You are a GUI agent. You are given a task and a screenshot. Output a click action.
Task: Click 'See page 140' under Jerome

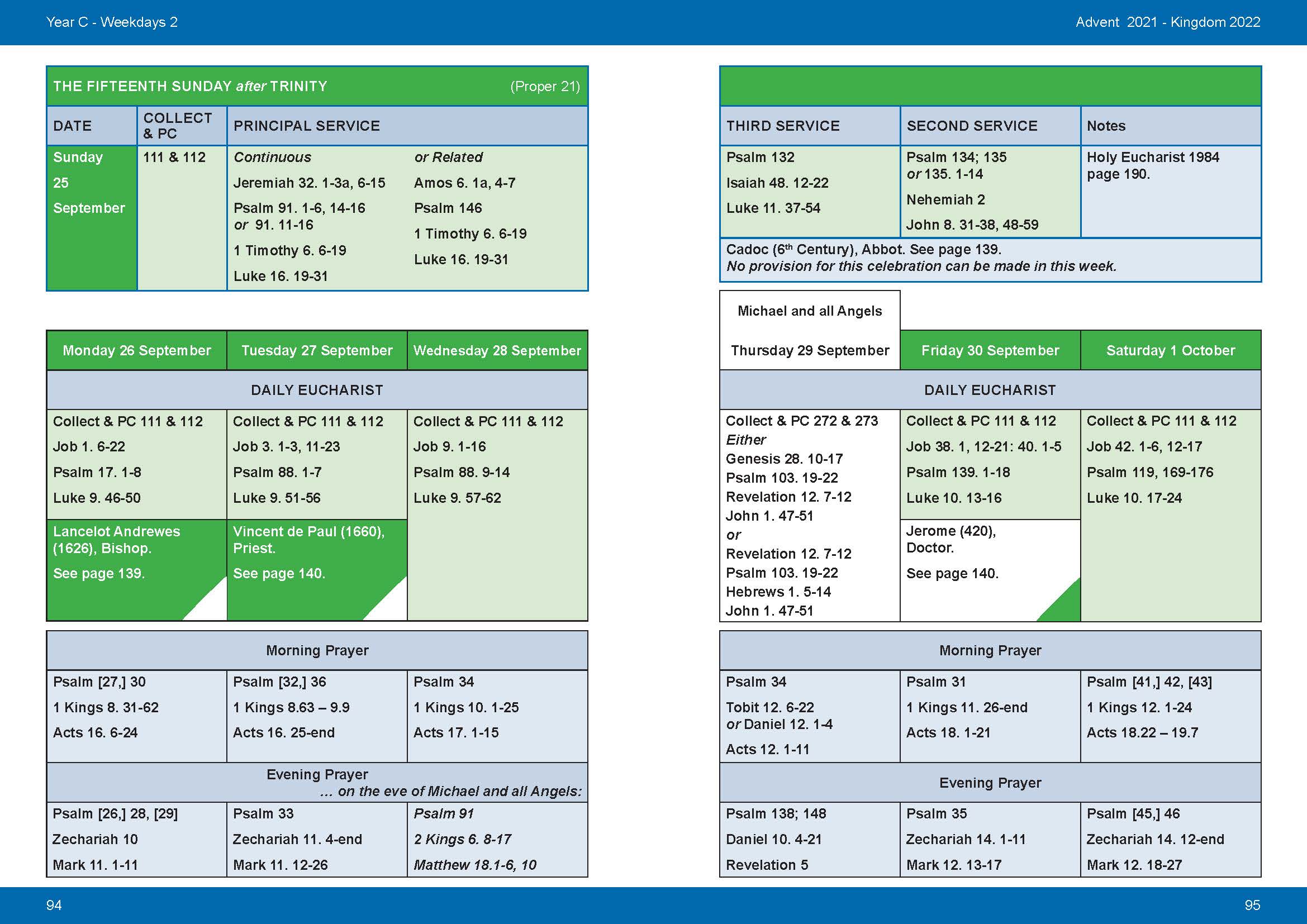(952, 574)
